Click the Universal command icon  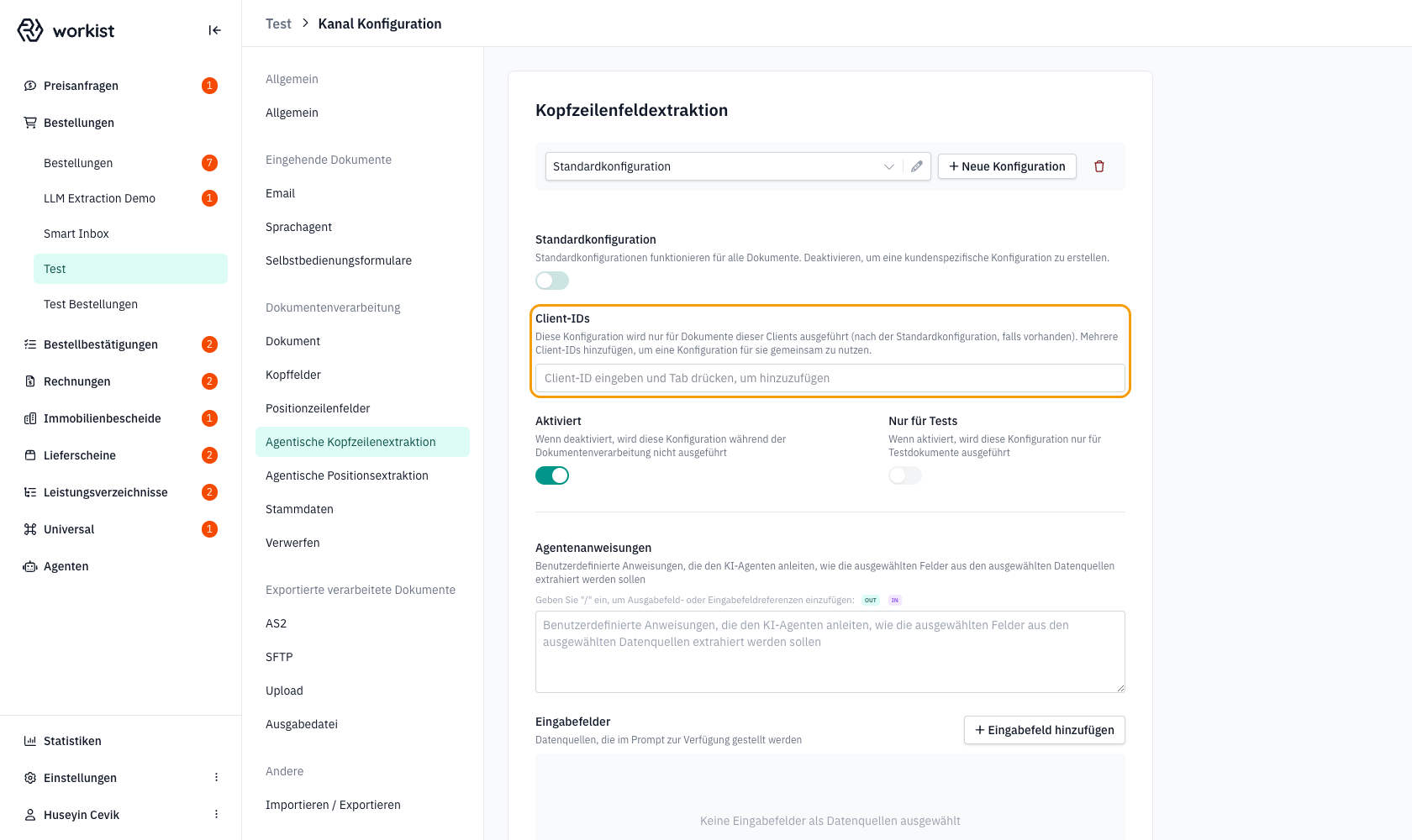pyautogui.click(x=30, y=529)
